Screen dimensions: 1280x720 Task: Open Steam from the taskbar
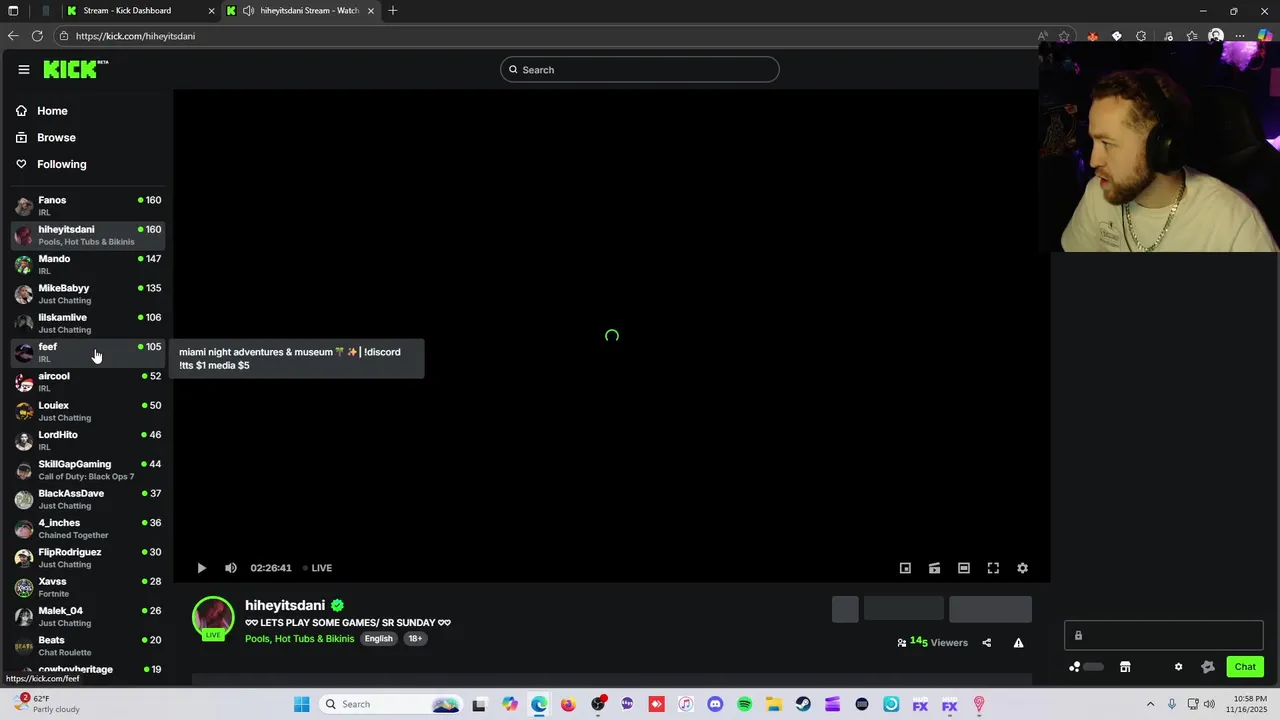[x=803, y=704]
